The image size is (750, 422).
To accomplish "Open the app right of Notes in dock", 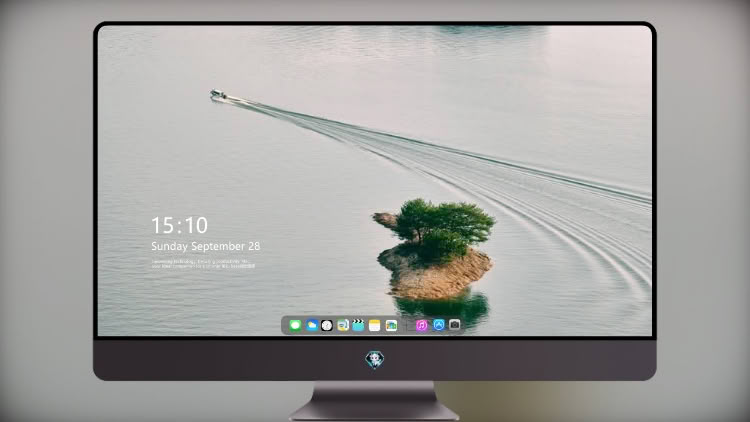I will pyautogui.click(x=391, y=325).
